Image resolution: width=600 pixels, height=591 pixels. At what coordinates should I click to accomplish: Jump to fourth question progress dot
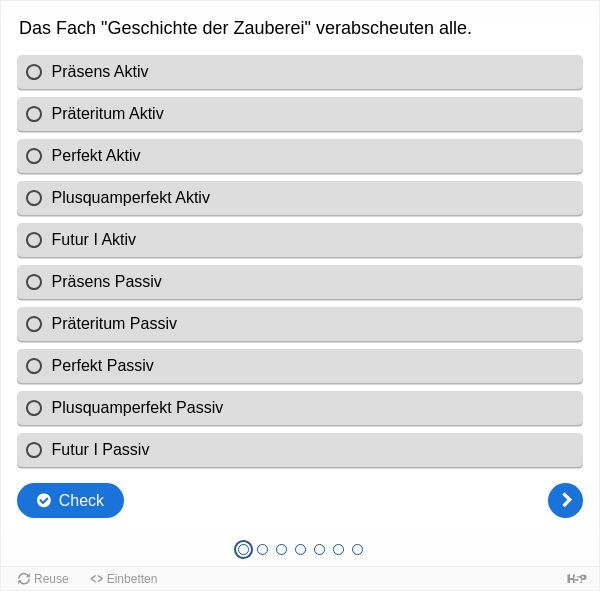[300, 549]
